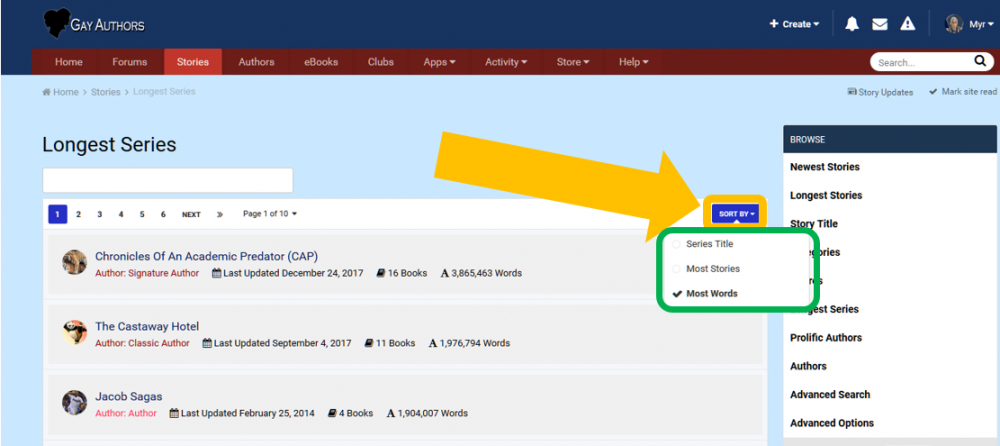The image size is (1000, 446).
Task: Click the Stories breadcrumb link
Action: click(105, 92)
